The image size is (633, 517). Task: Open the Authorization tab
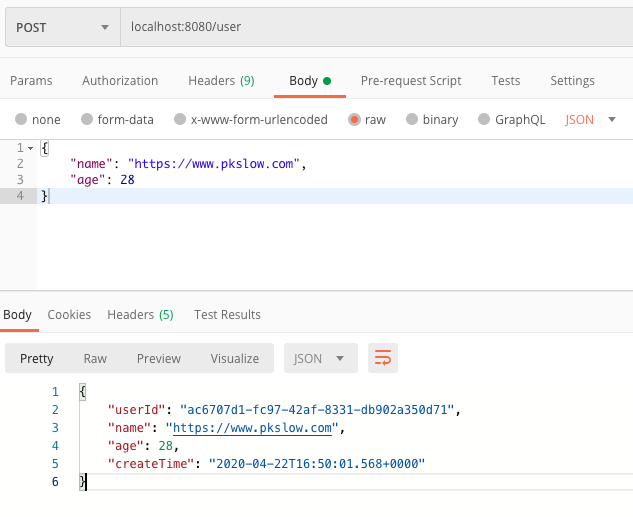120,81
